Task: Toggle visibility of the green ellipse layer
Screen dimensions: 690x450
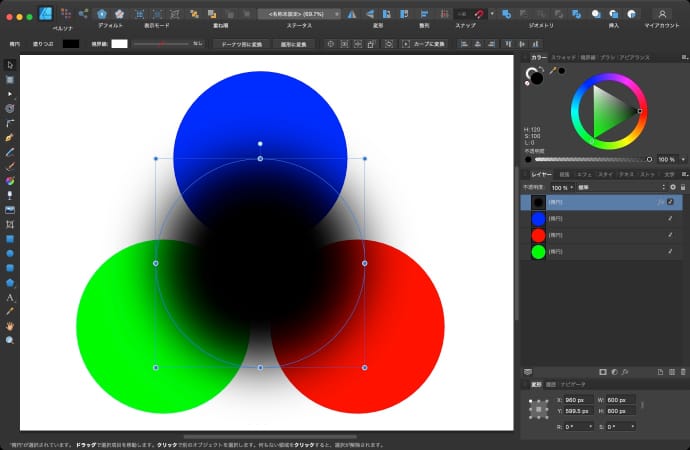Action: [x=670, y=251]
